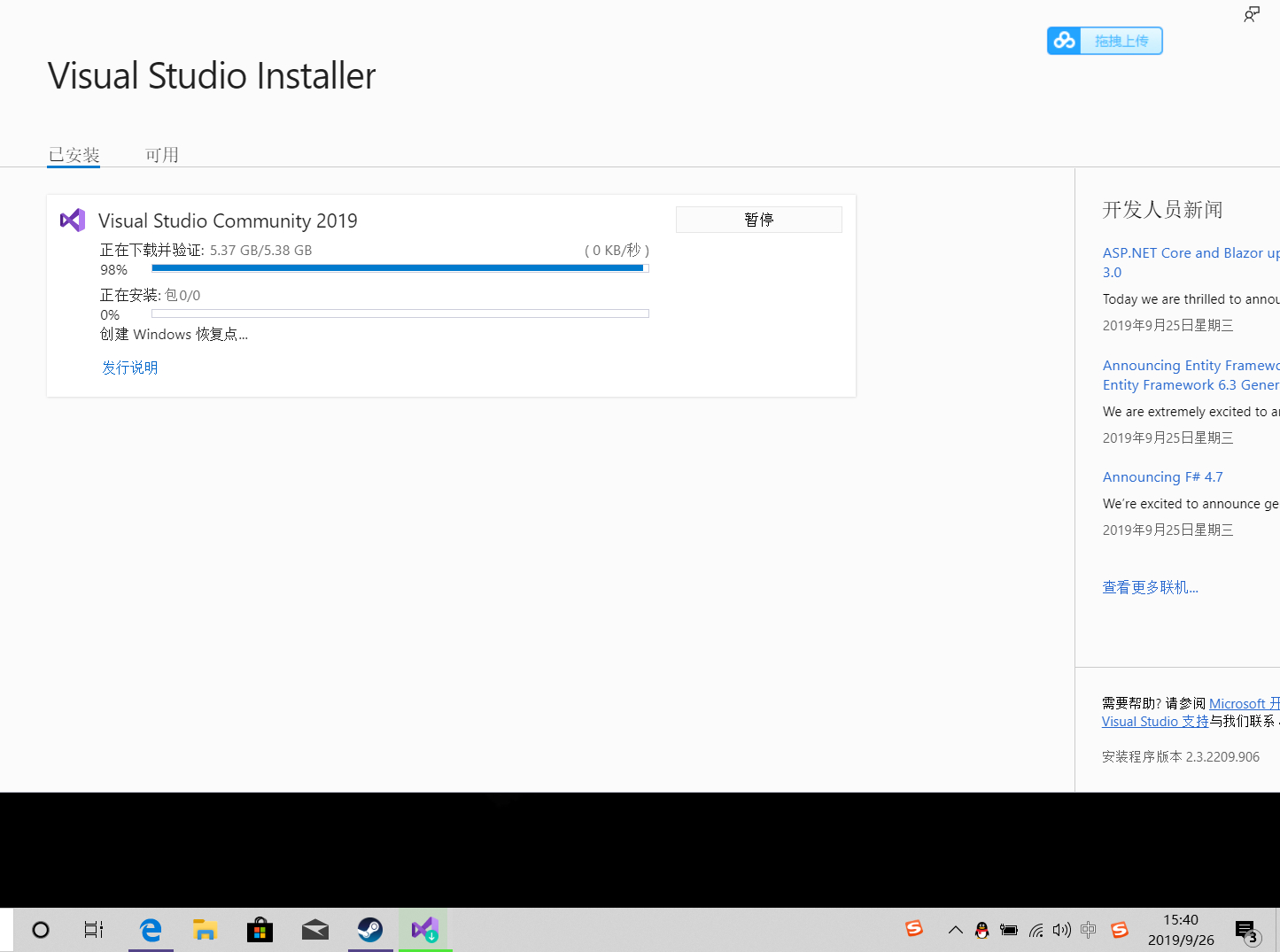Click the Visual Studio Installer title
1280x952 pixels.
(212, 75)
